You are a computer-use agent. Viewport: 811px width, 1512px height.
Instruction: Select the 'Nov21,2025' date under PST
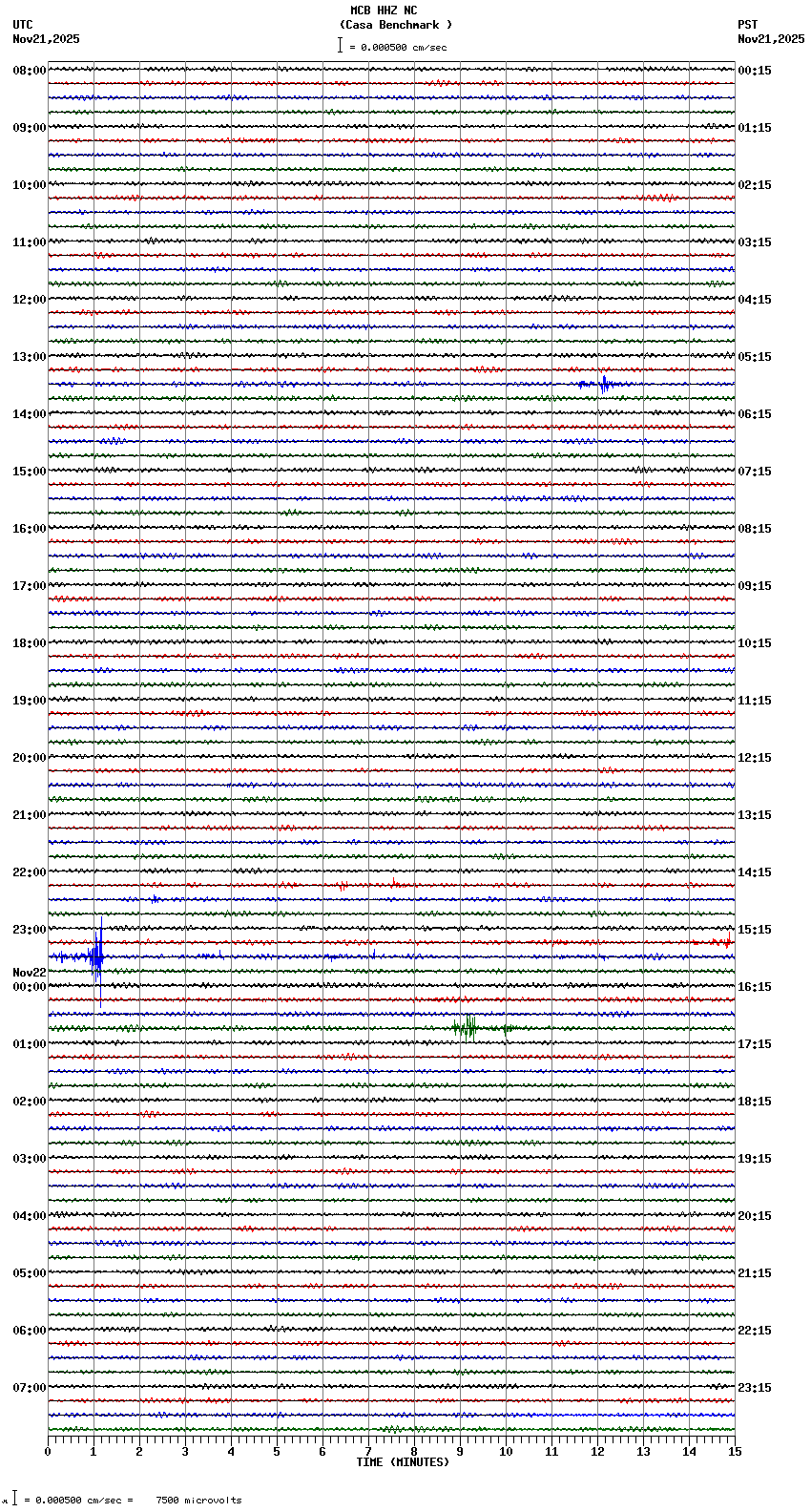click(x=771, y=39)
